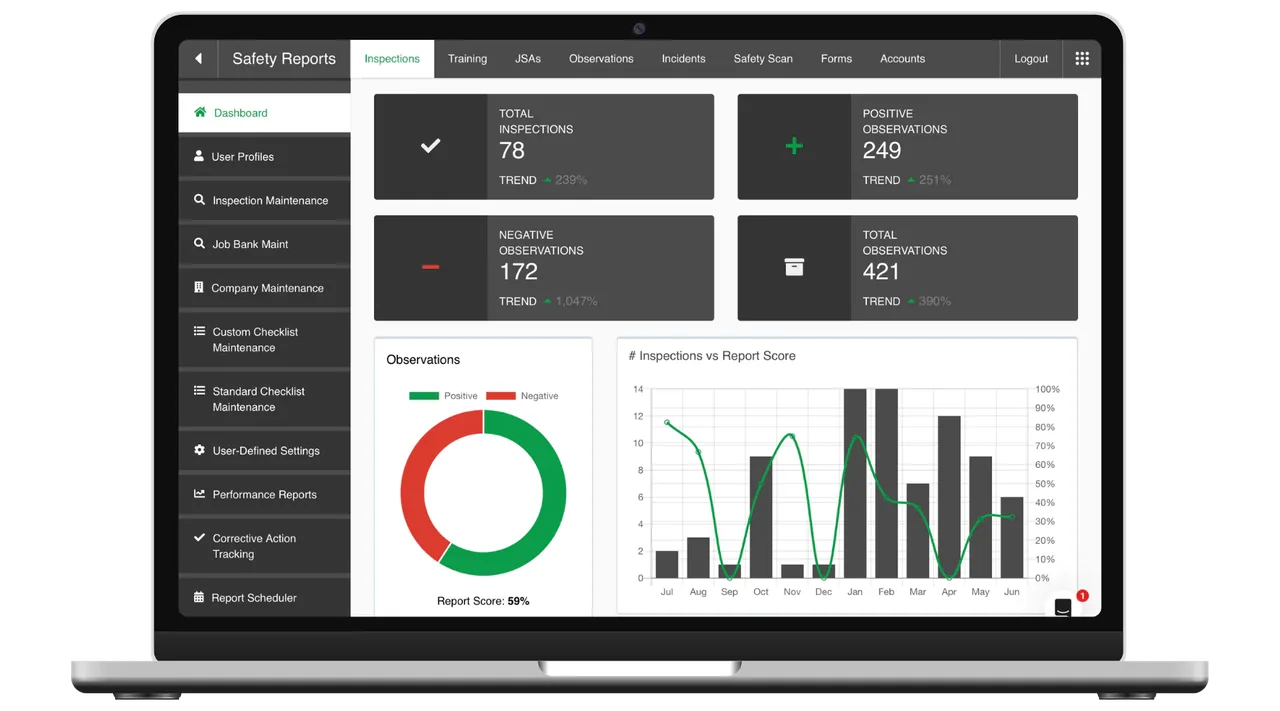The width and height of the screenshot is (1280, 711).
Task: Click the Corrective Action Tracking checkmark icon
Action: pos(199,538)
